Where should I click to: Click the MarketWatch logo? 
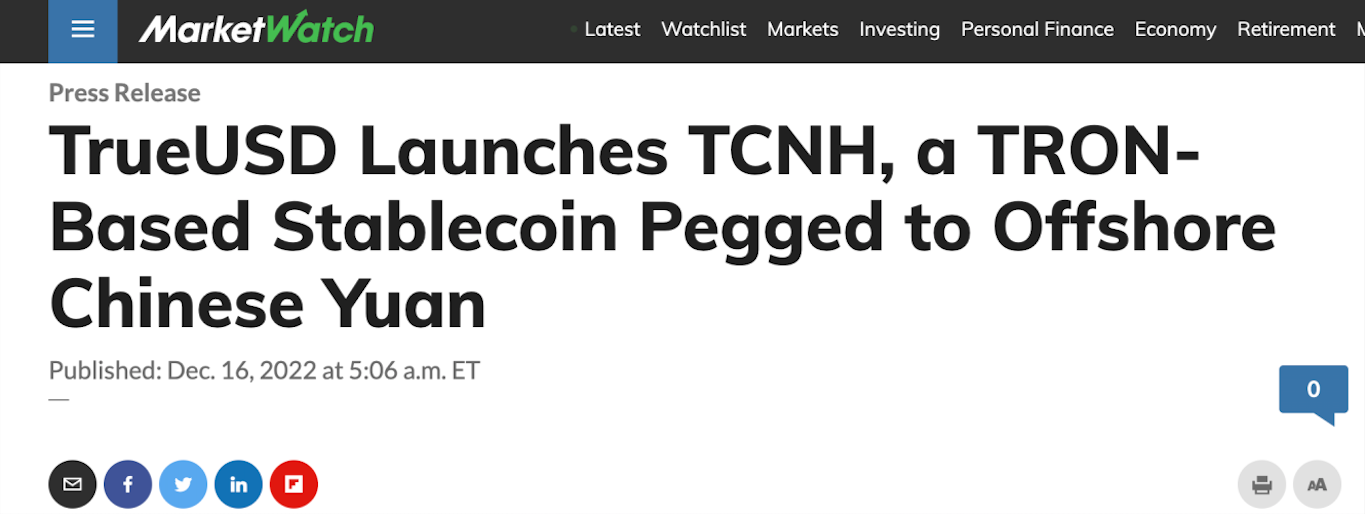click(256, 30)
